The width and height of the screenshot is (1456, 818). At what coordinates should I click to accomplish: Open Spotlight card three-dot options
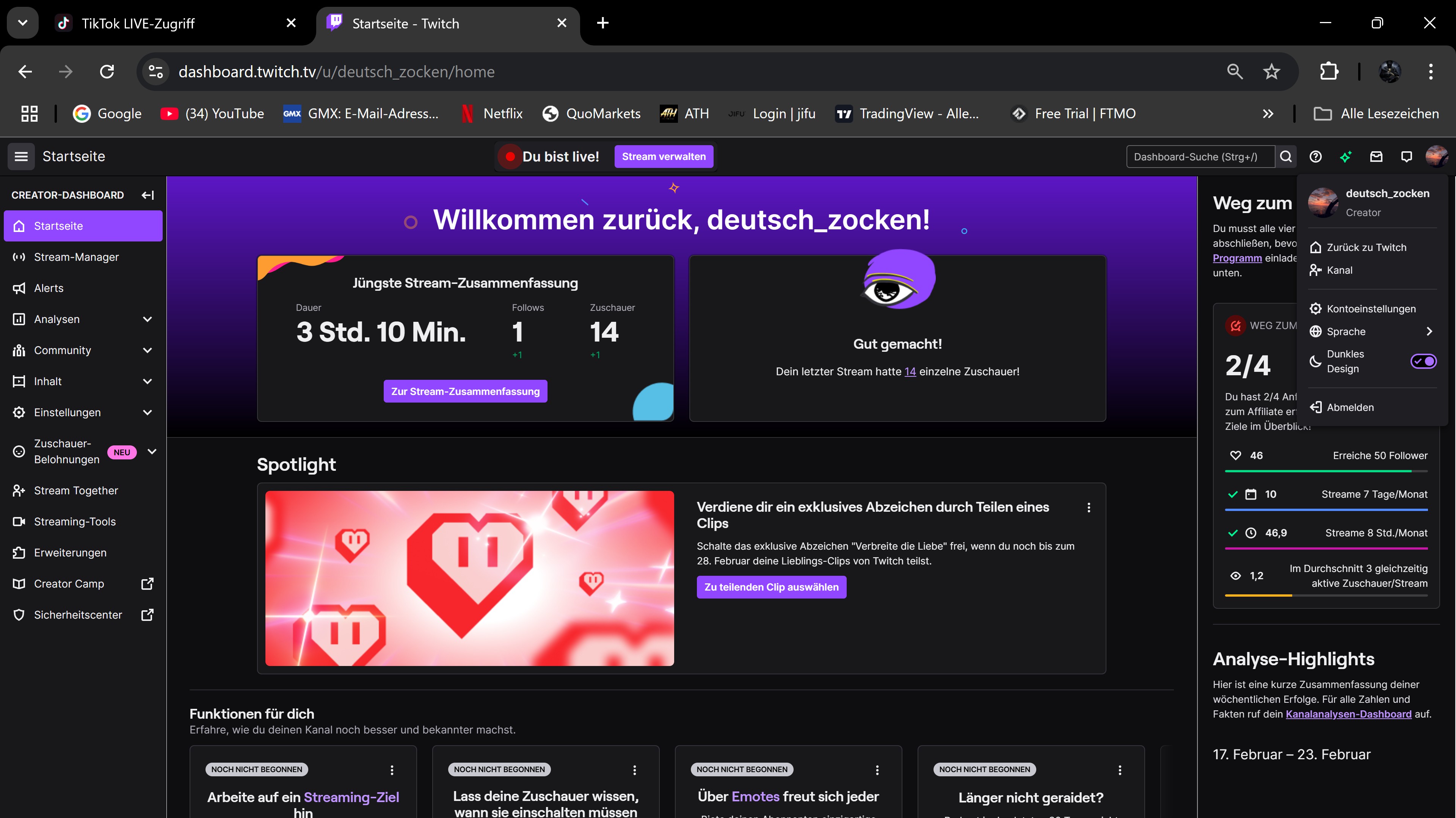(x=1089, y=507)
